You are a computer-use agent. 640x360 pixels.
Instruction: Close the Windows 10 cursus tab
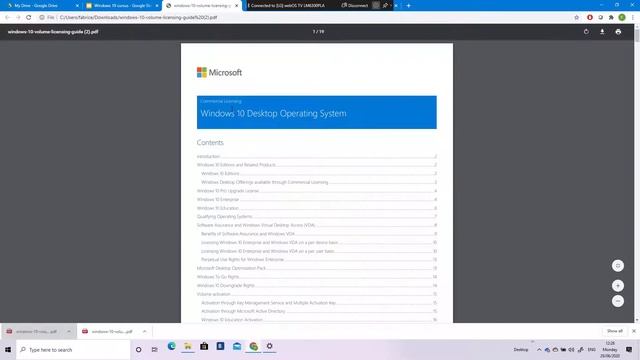[x=157, y=6]
